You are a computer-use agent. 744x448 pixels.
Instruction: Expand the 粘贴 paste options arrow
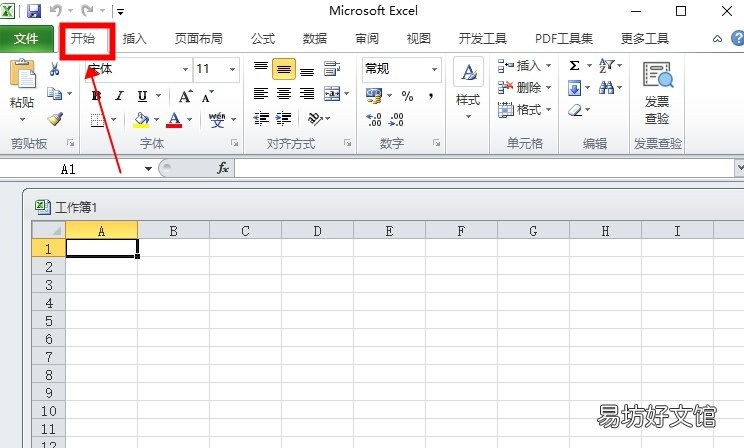(x=22, y=120)
